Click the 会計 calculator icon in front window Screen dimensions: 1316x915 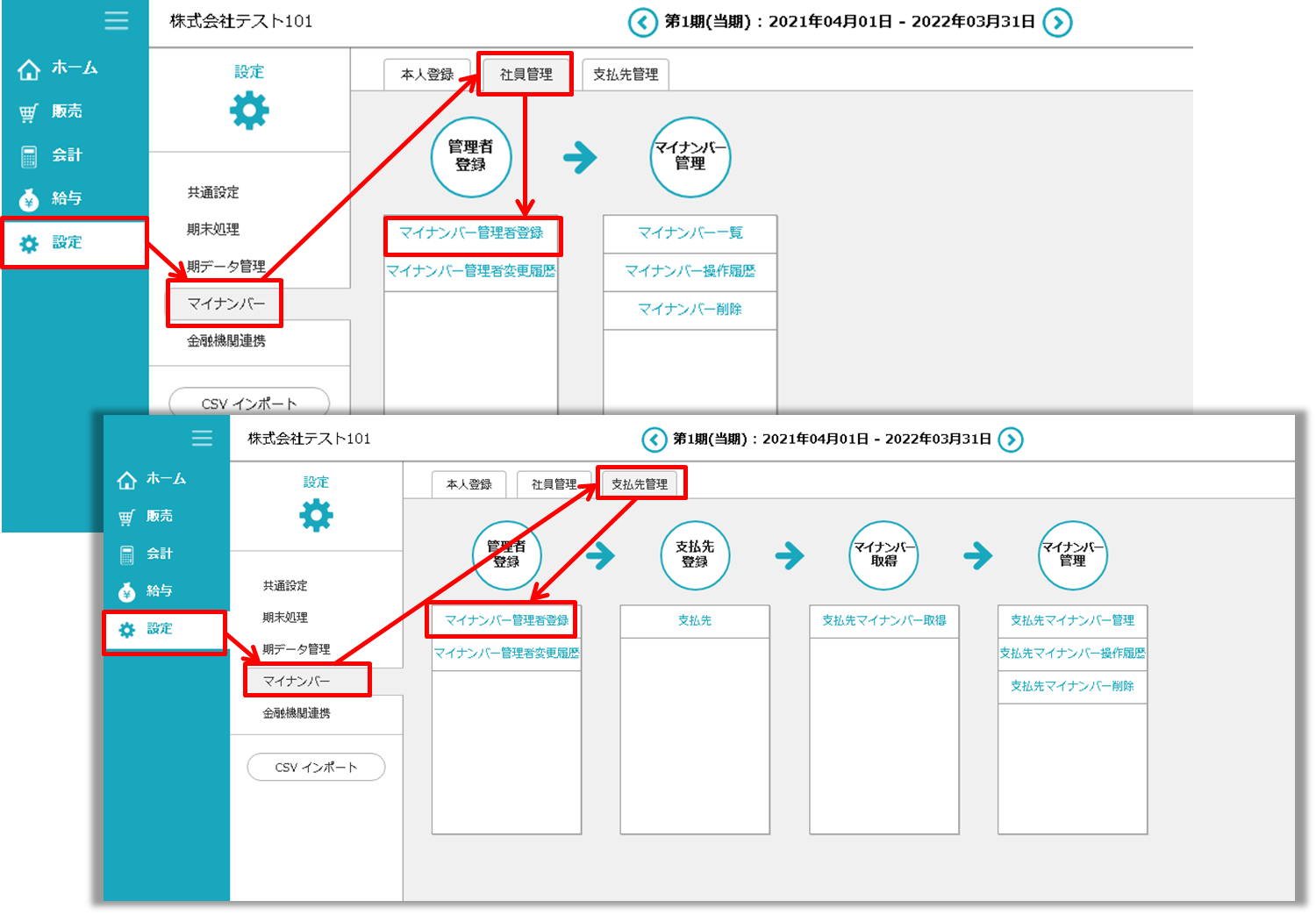[x=127, y=554]
